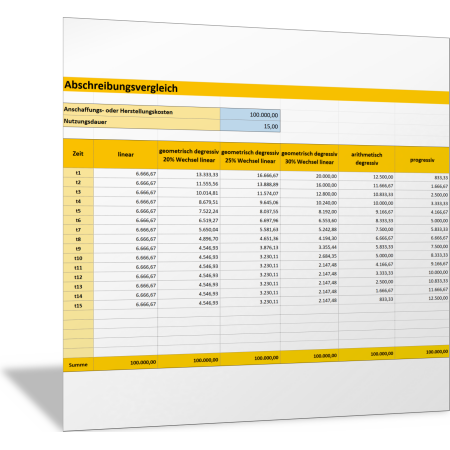This screenshot has height=450, width=450.
Task: Click the 'geometrisch degressiv 30% Wechsel linear' header
Action: [309, 158]
